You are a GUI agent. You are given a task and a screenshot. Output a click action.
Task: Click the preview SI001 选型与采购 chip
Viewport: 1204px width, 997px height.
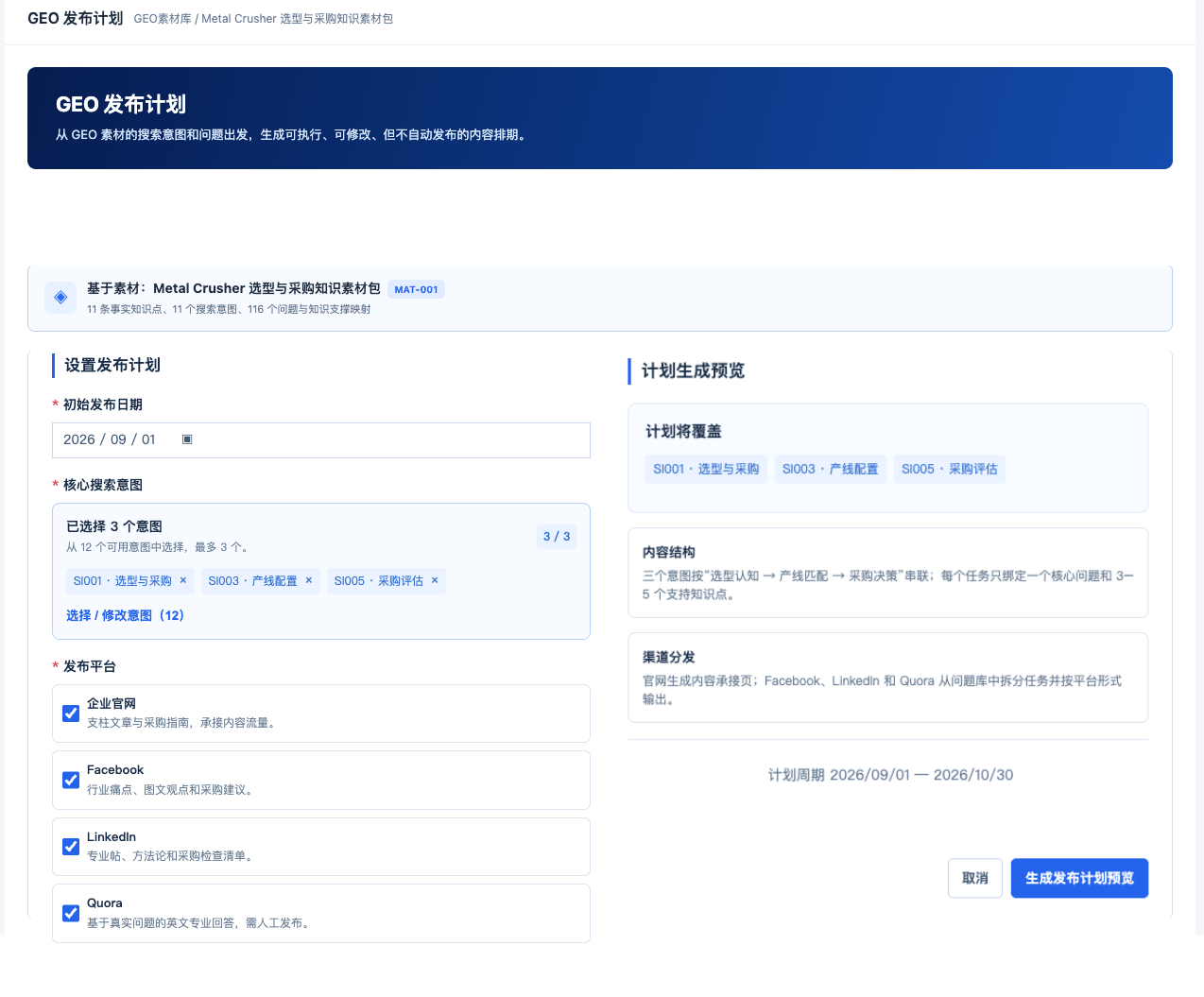point(707,469)
